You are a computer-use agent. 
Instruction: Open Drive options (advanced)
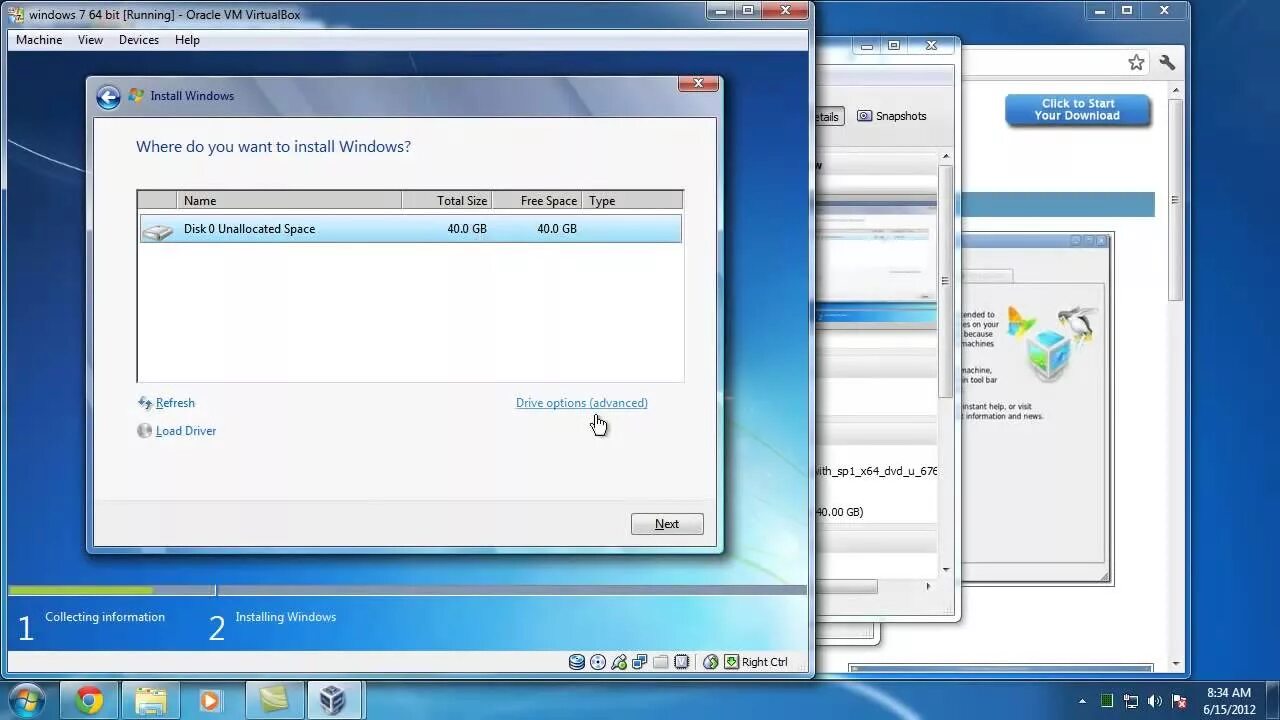[x=582, y=403]
